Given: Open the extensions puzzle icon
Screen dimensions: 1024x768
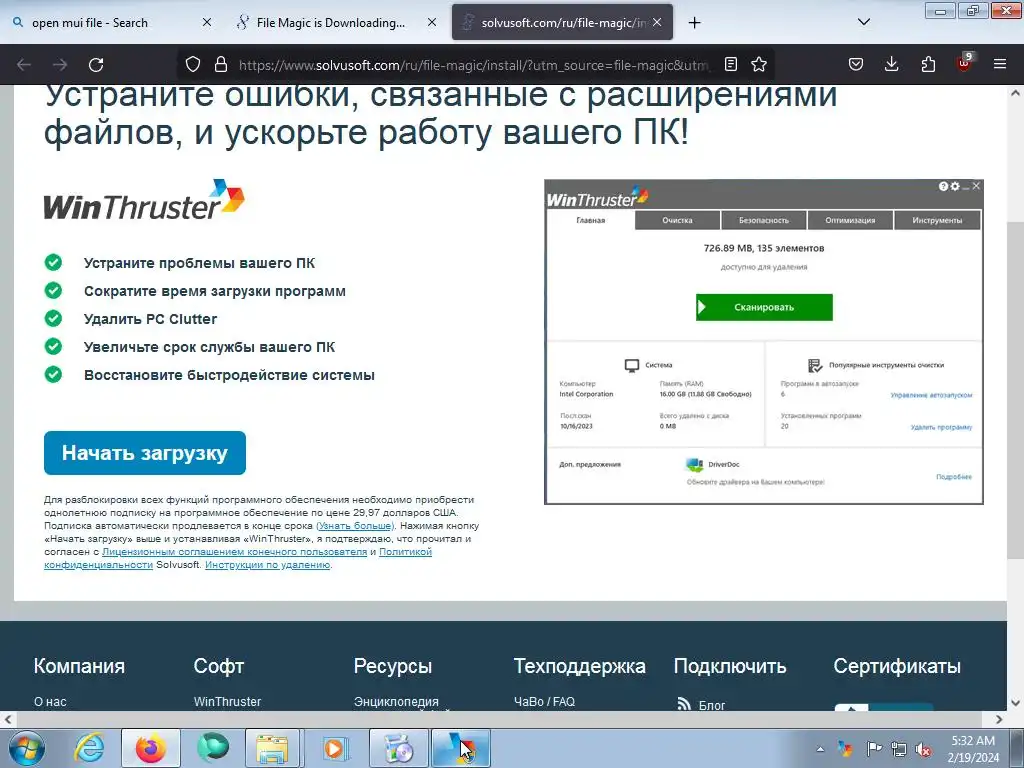Looking at the screenshot, I should [x=928, y=64].
